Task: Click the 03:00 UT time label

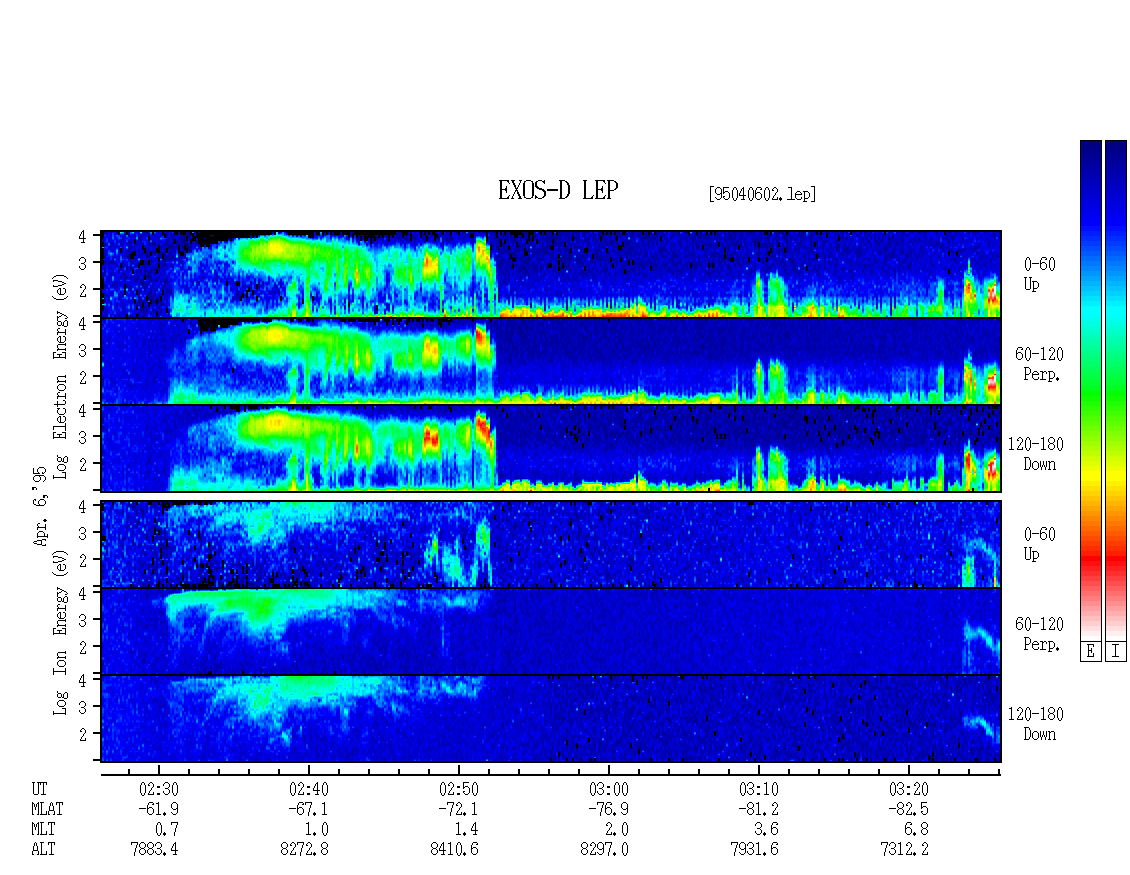Action: click(608, 789)
